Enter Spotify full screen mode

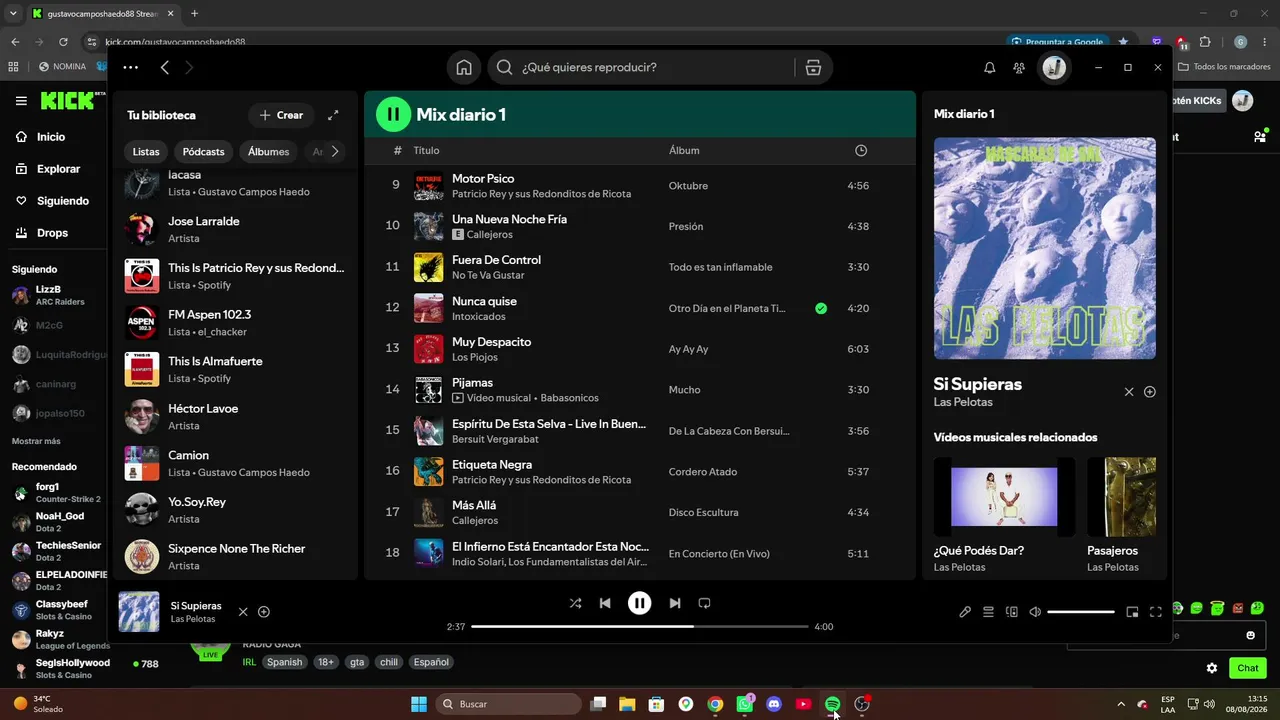pyautogui.click(x=1156, y=612)
